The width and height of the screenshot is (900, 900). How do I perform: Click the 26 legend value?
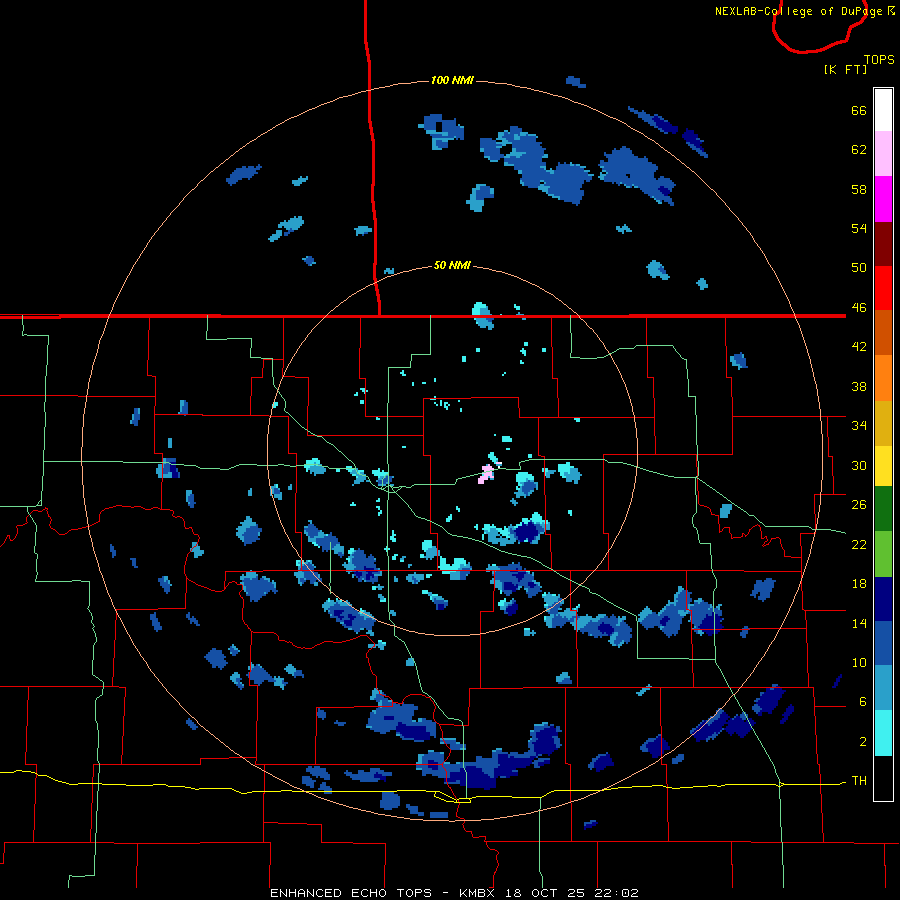point(859,505)
